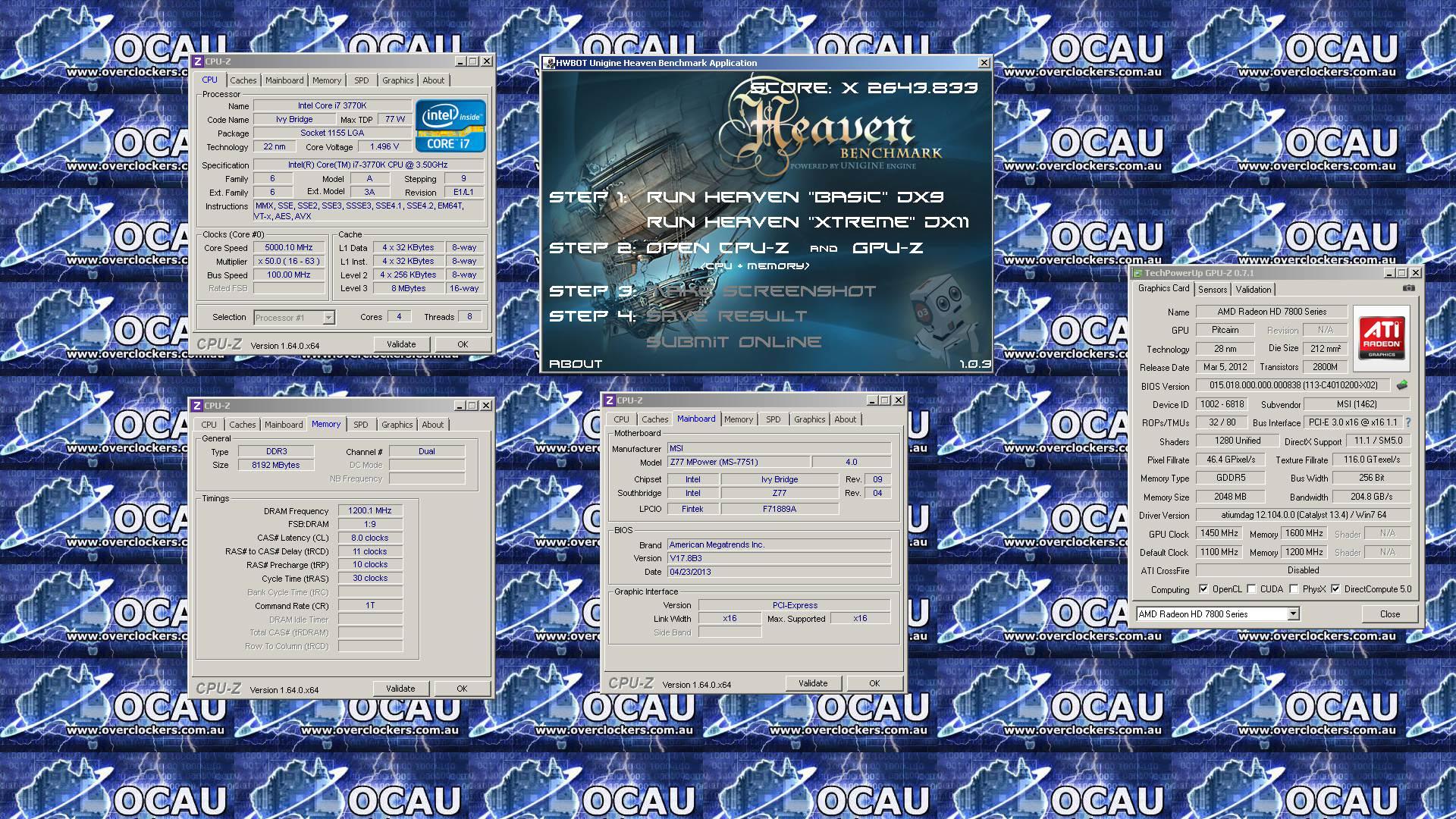Viewport: 1456px width, 819px height.
Task: Click the CPU Name field Intel Core i7 3770K
Action: [x=332, y=105]
